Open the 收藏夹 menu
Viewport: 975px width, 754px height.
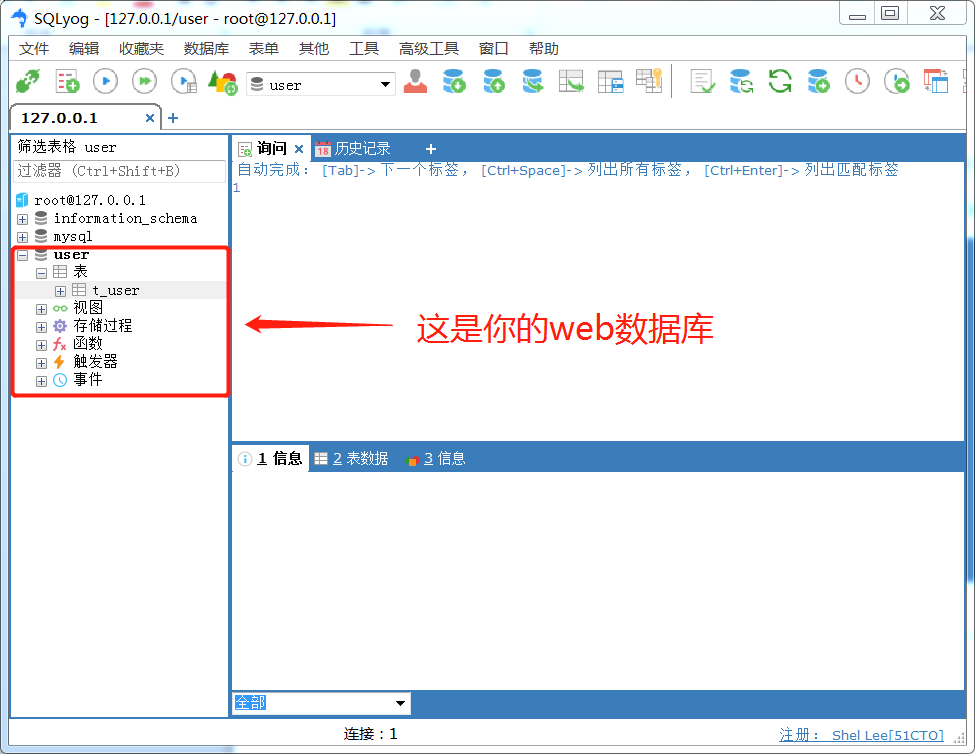tap(142, 48)
